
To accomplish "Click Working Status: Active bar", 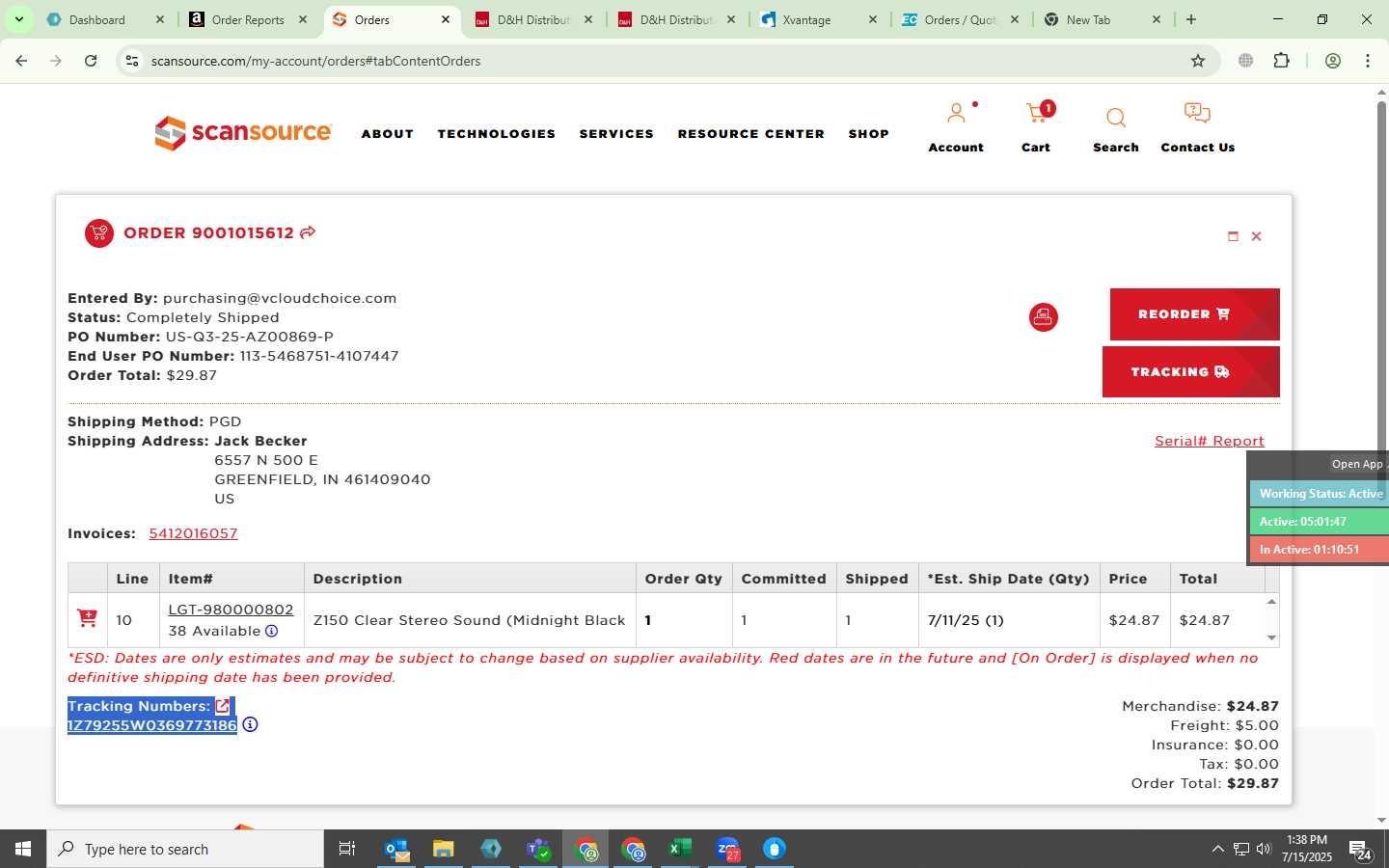I will pos(1320,494).
